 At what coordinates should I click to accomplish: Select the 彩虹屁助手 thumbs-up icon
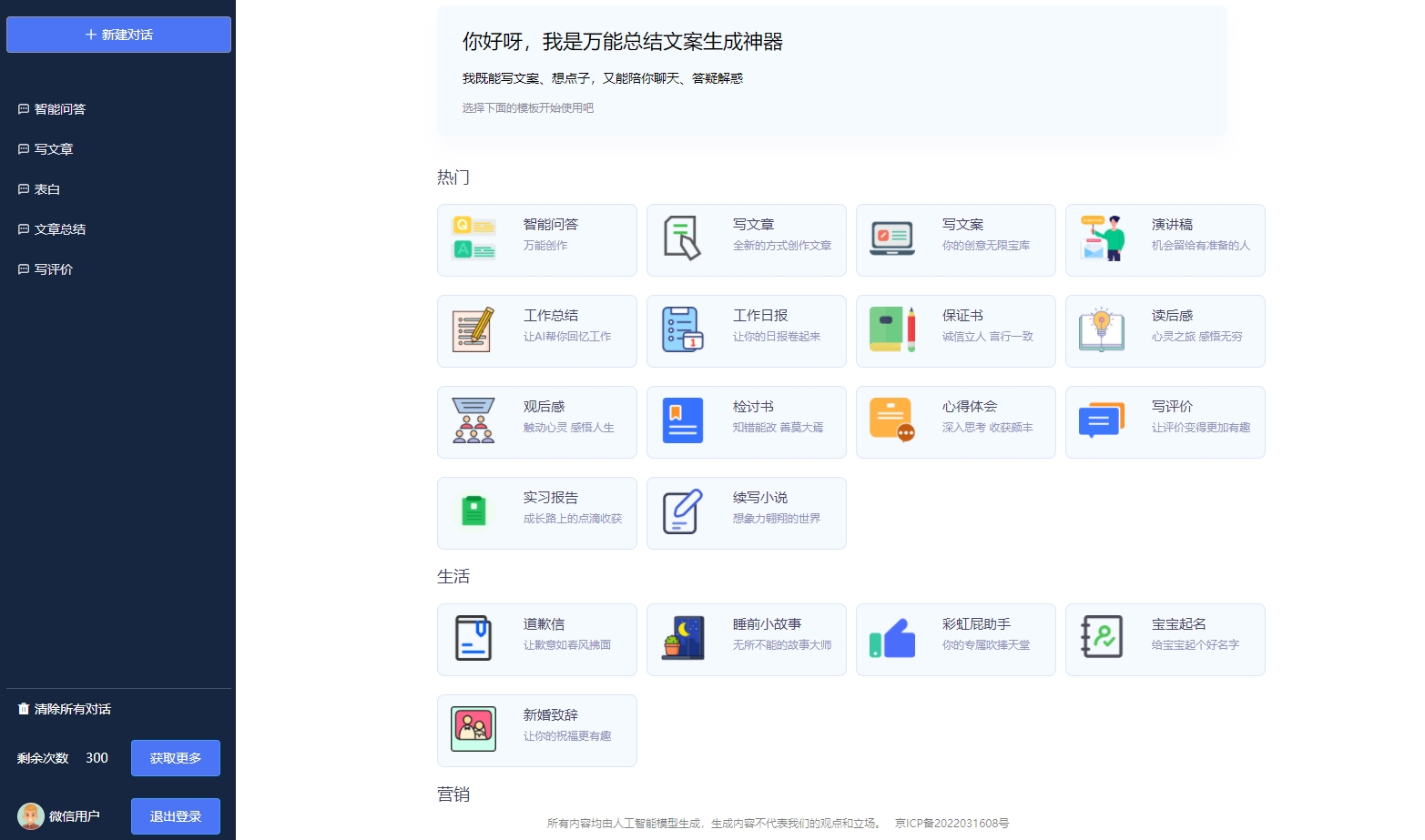pos(892,638)
